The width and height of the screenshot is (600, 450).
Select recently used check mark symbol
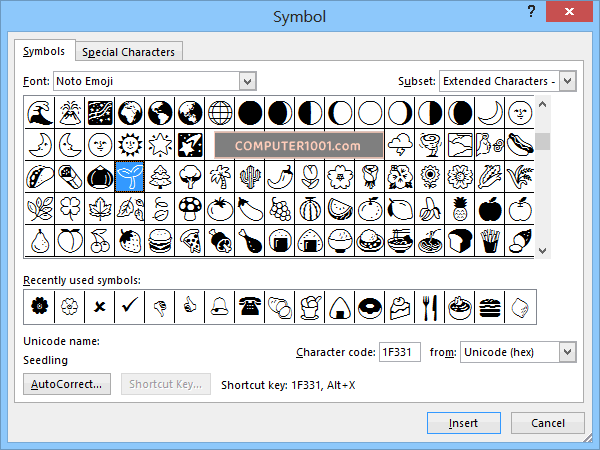130,307
